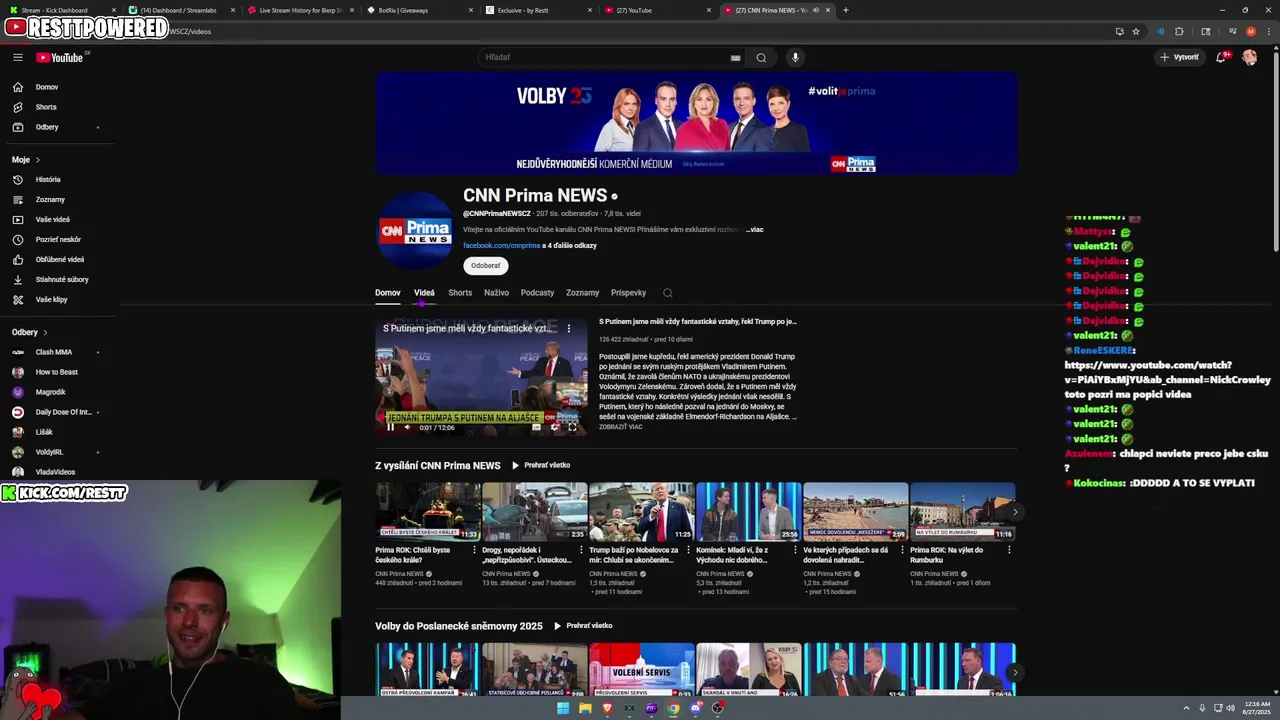Screen dimensions: 1280x720
Task: Click the YouTube logo
Action: click(60, 57)
